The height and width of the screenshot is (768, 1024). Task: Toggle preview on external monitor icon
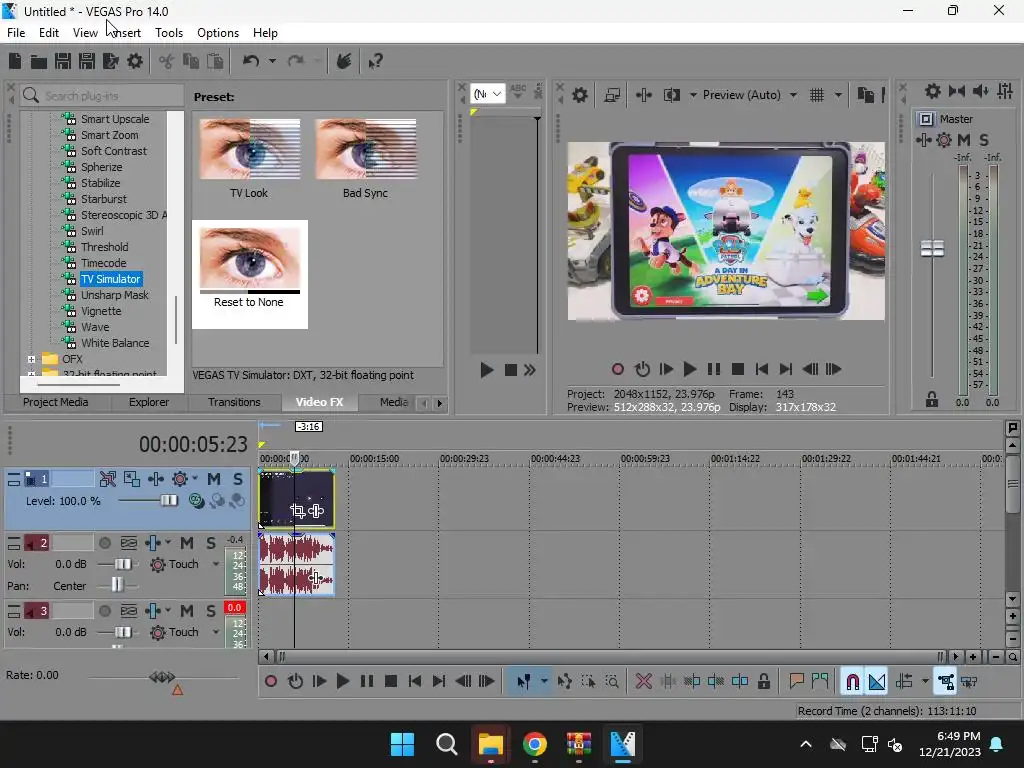pos(612,95)
